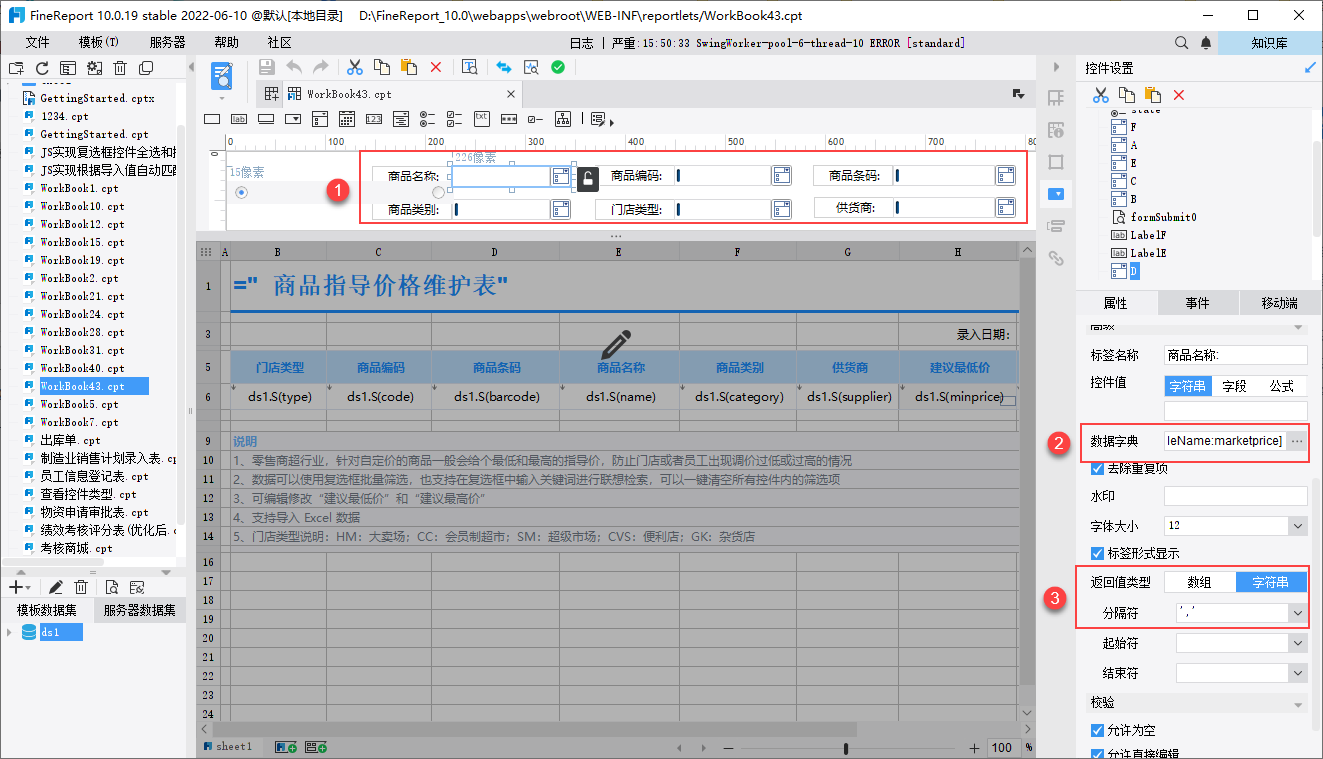1323x759 pixels.
Task: Open the notification bell icon
Action: (x=1207, y=43)
